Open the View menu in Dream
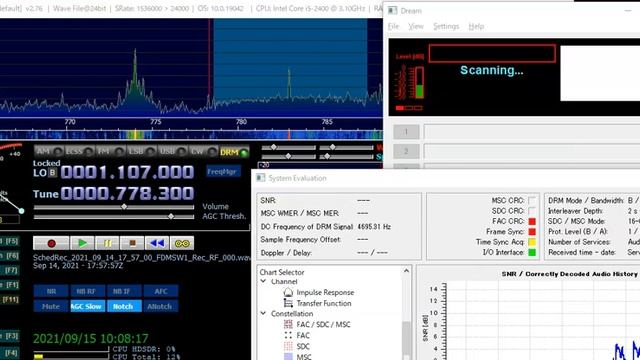 click(x=416, y=26)
